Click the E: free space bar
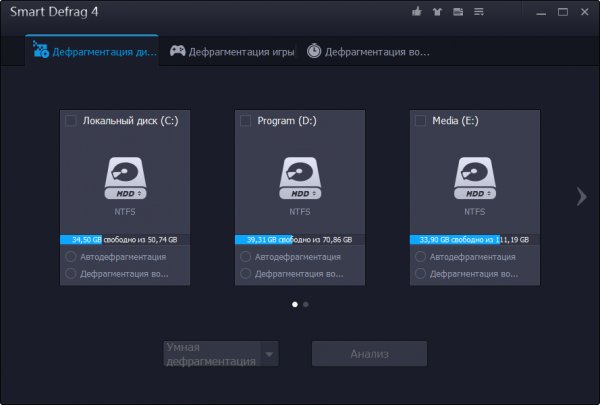The width and height of the screenshot is (600, 405). (x=474, y=240)
